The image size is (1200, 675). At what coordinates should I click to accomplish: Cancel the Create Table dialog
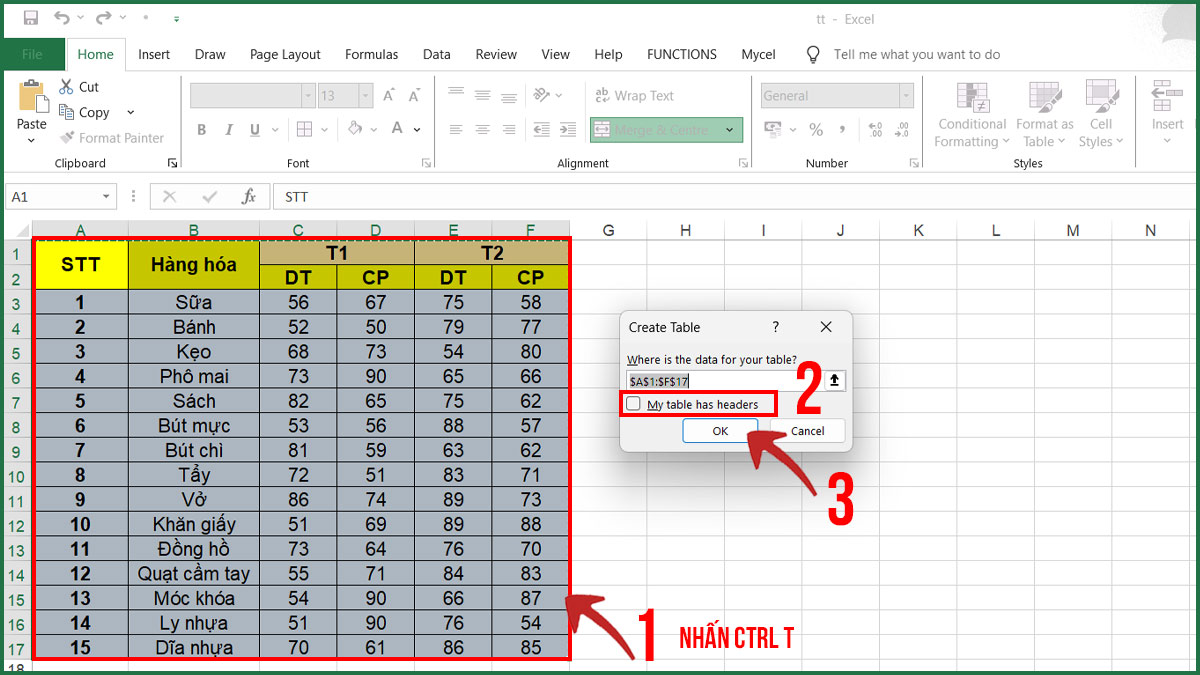pos(807,430)
